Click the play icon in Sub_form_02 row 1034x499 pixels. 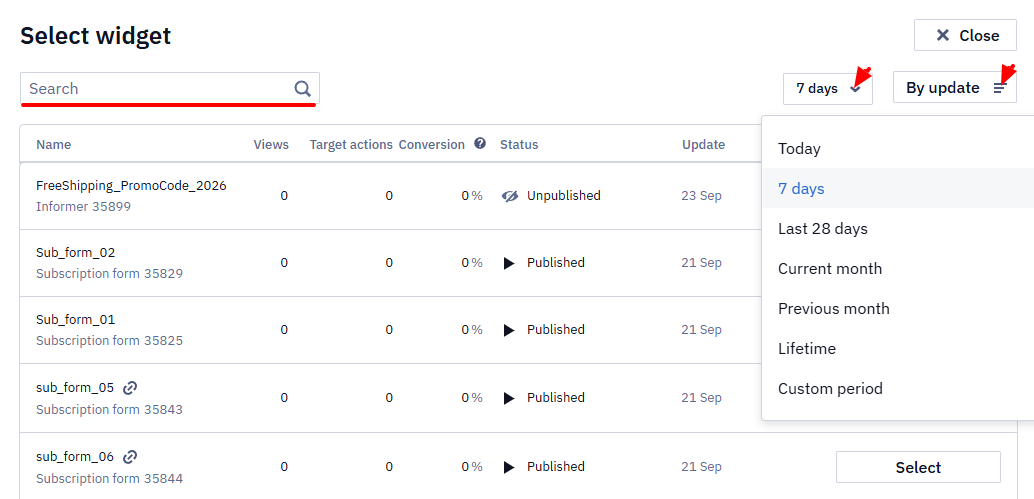point(509,263)
